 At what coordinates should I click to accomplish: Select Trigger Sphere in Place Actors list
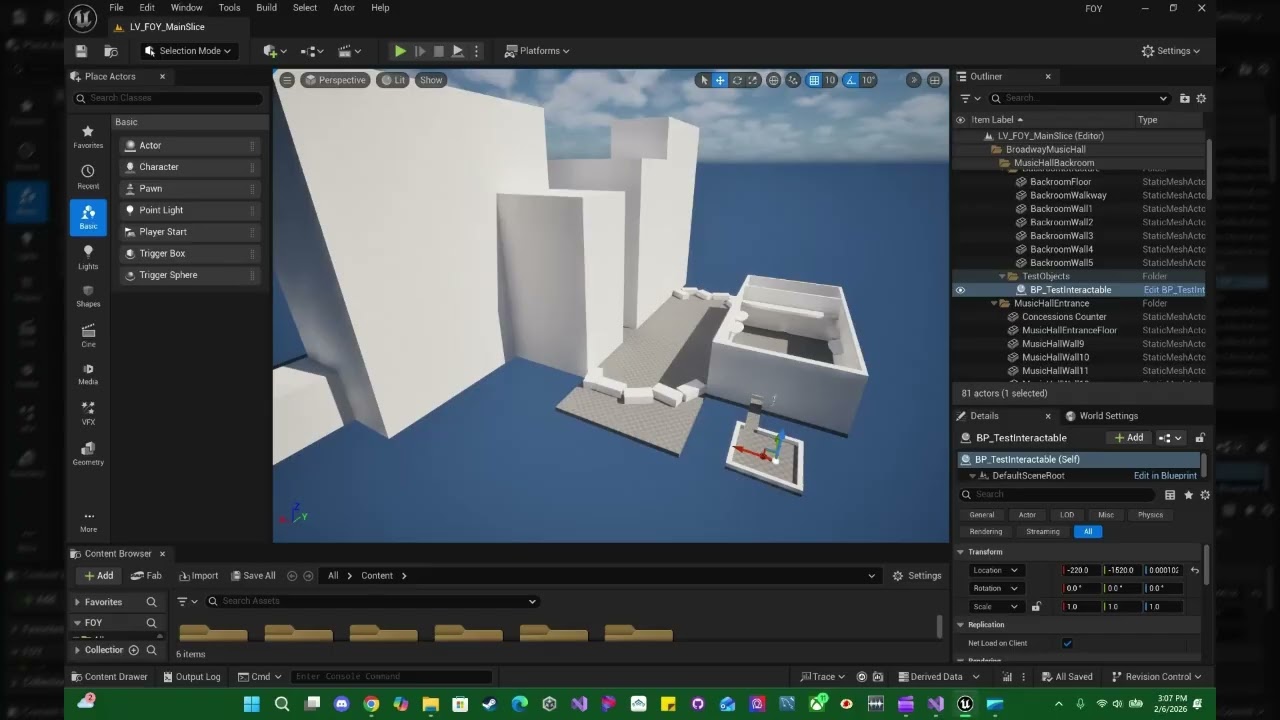coord(189,275)
